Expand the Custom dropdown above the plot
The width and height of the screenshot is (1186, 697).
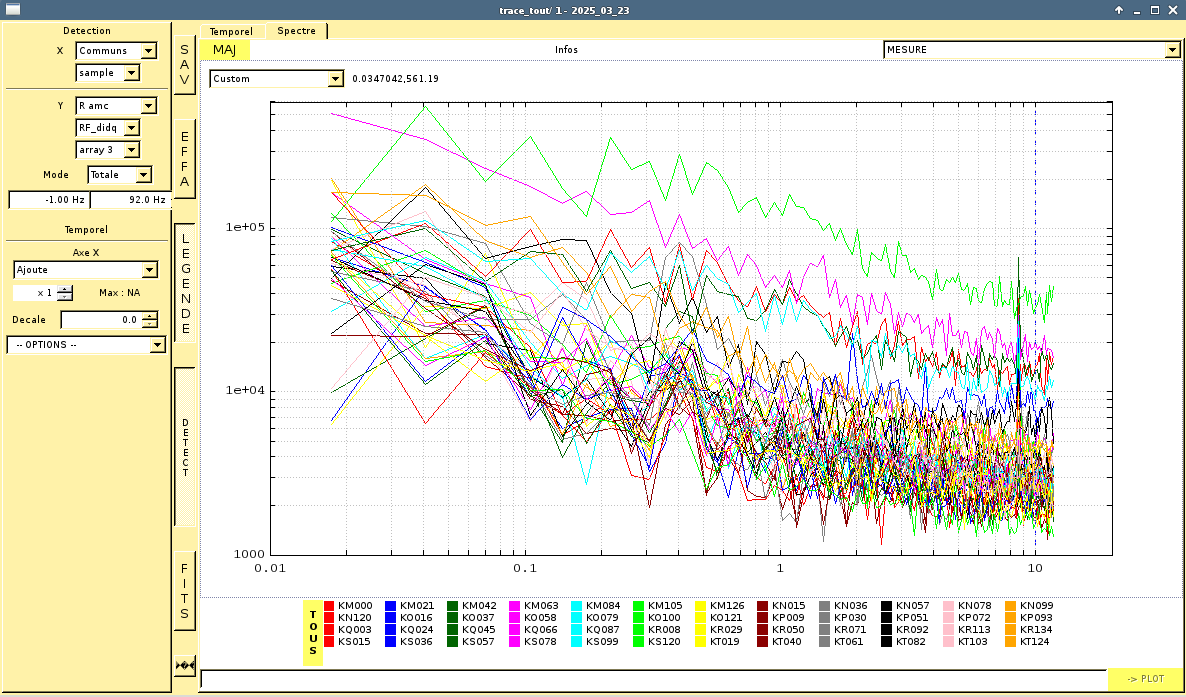pyautogui.click(x=276, y=79)
